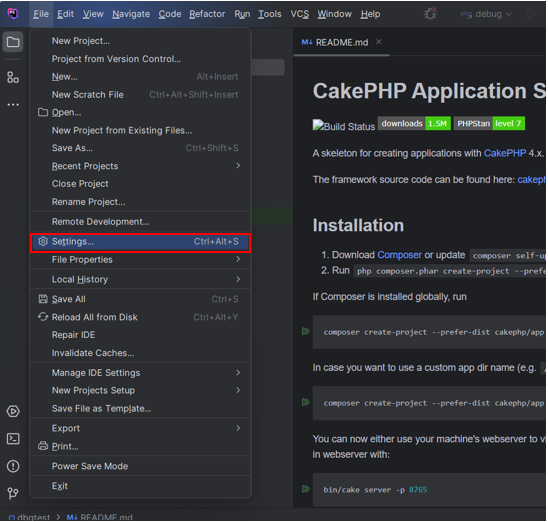Image resolution: width=548 pixels, height=522 pixels.
Task: Open the Tools menu
Action: pyautogui.click(x=270, y=14)
